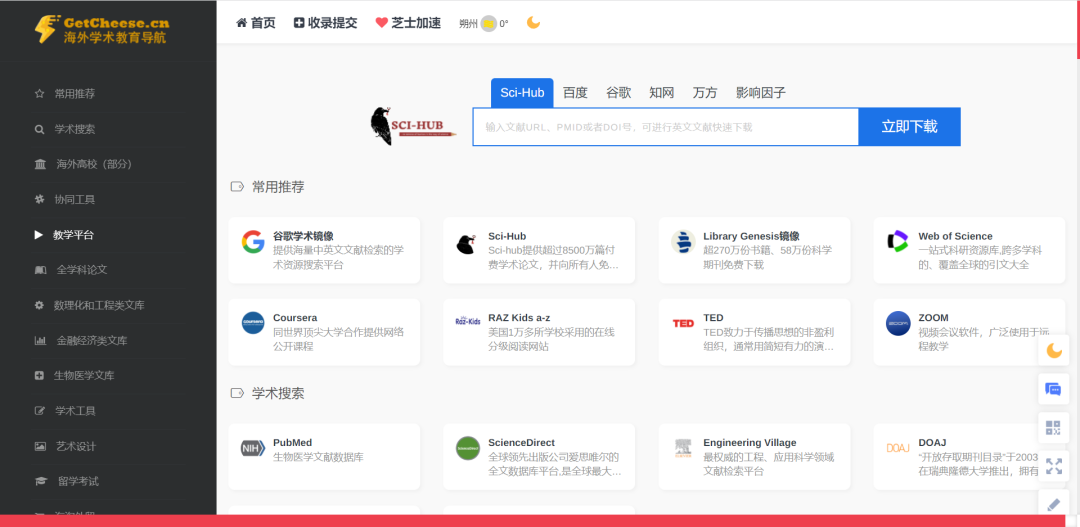
Task: Click the ZOOM logo icon
Action: [x=898, y=323]
